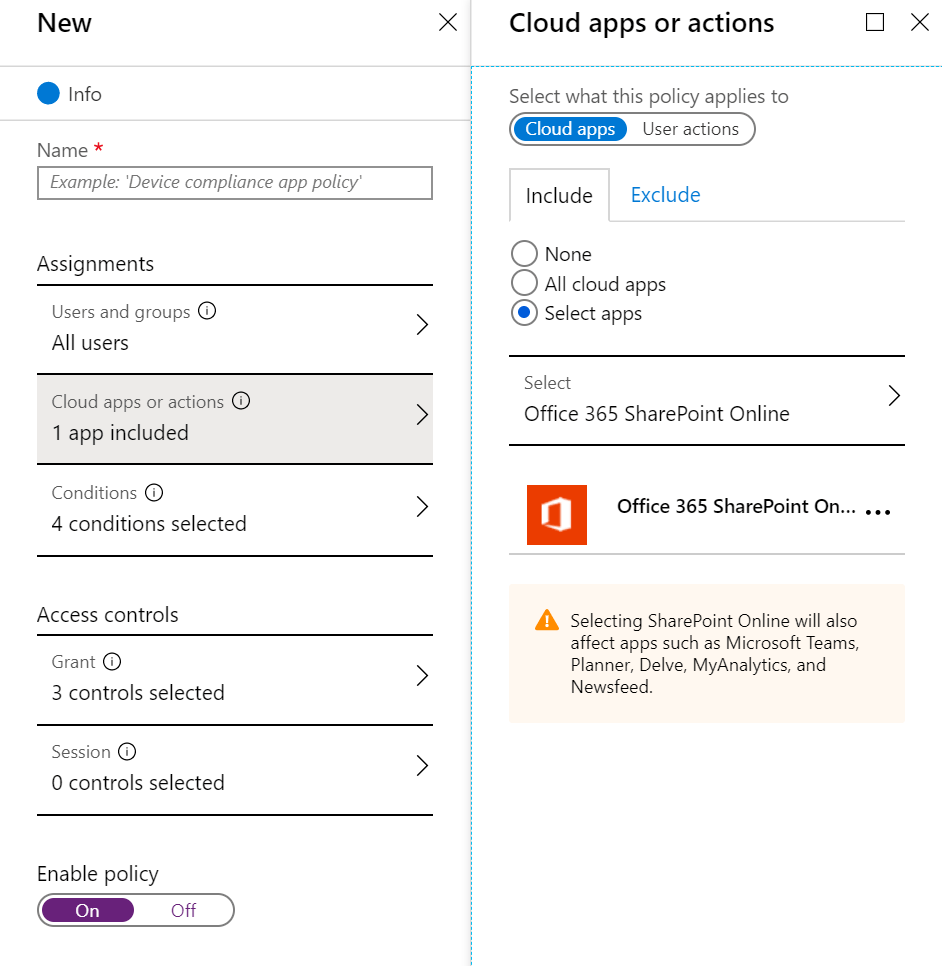Type in the policy Name field
This screenshot has height=966, width=942.
click(234, 183)
